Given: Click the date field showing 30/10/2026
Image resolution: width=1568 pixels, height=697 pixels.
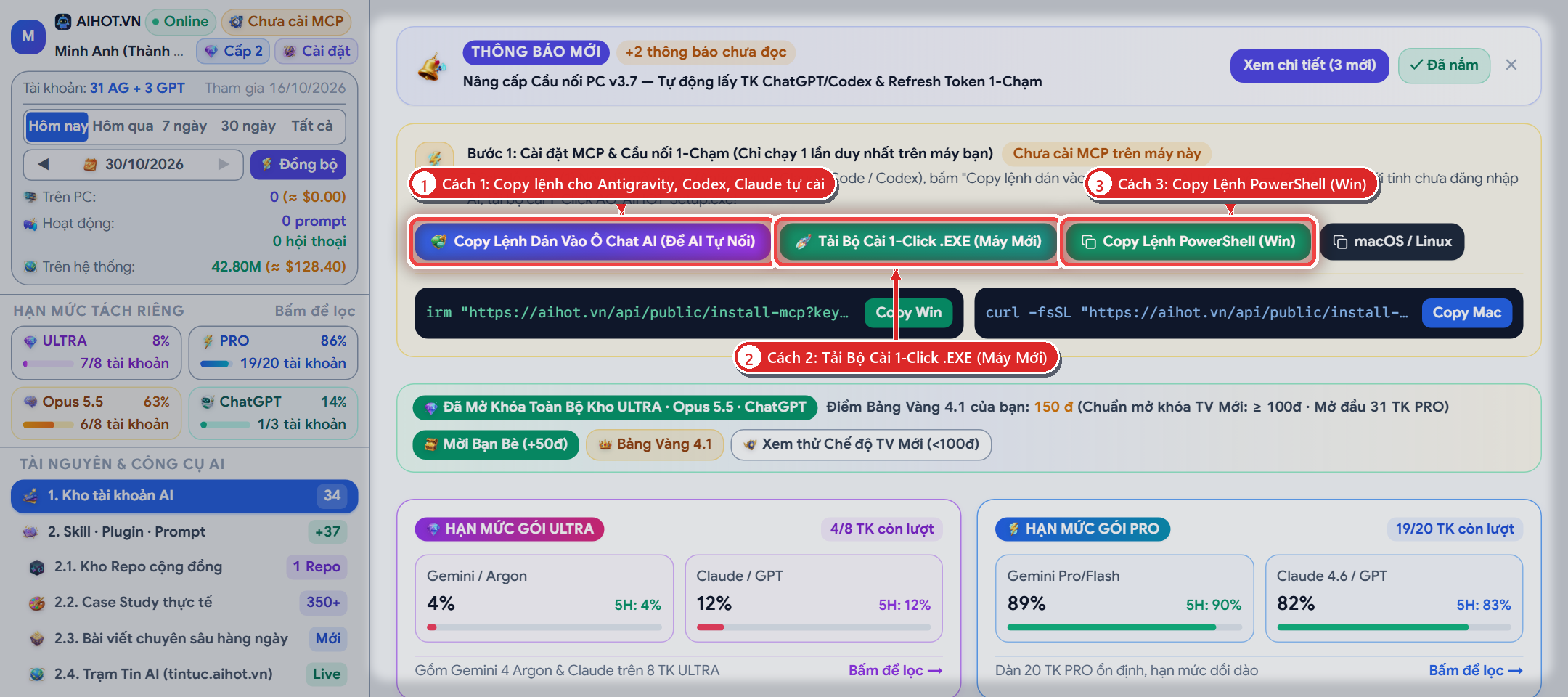Looking at the screenshot, I should tap(134, 164).
